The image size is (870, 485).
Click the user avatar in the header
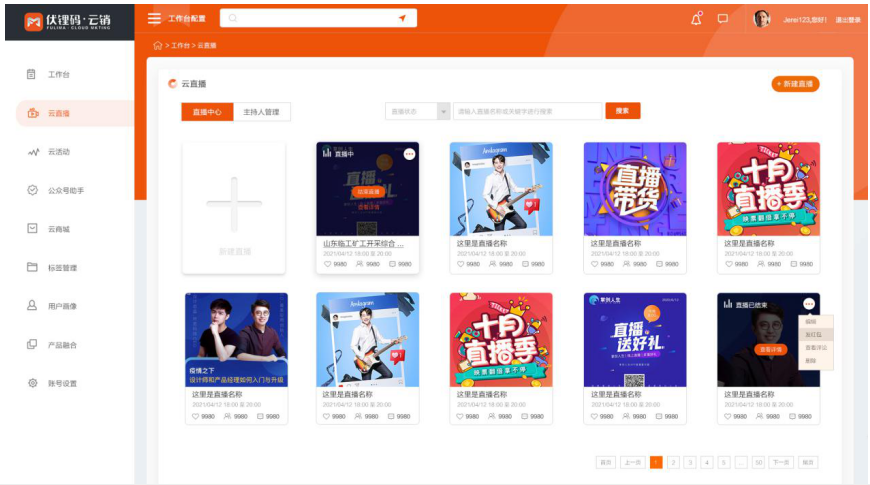click(x=762, y=19)
